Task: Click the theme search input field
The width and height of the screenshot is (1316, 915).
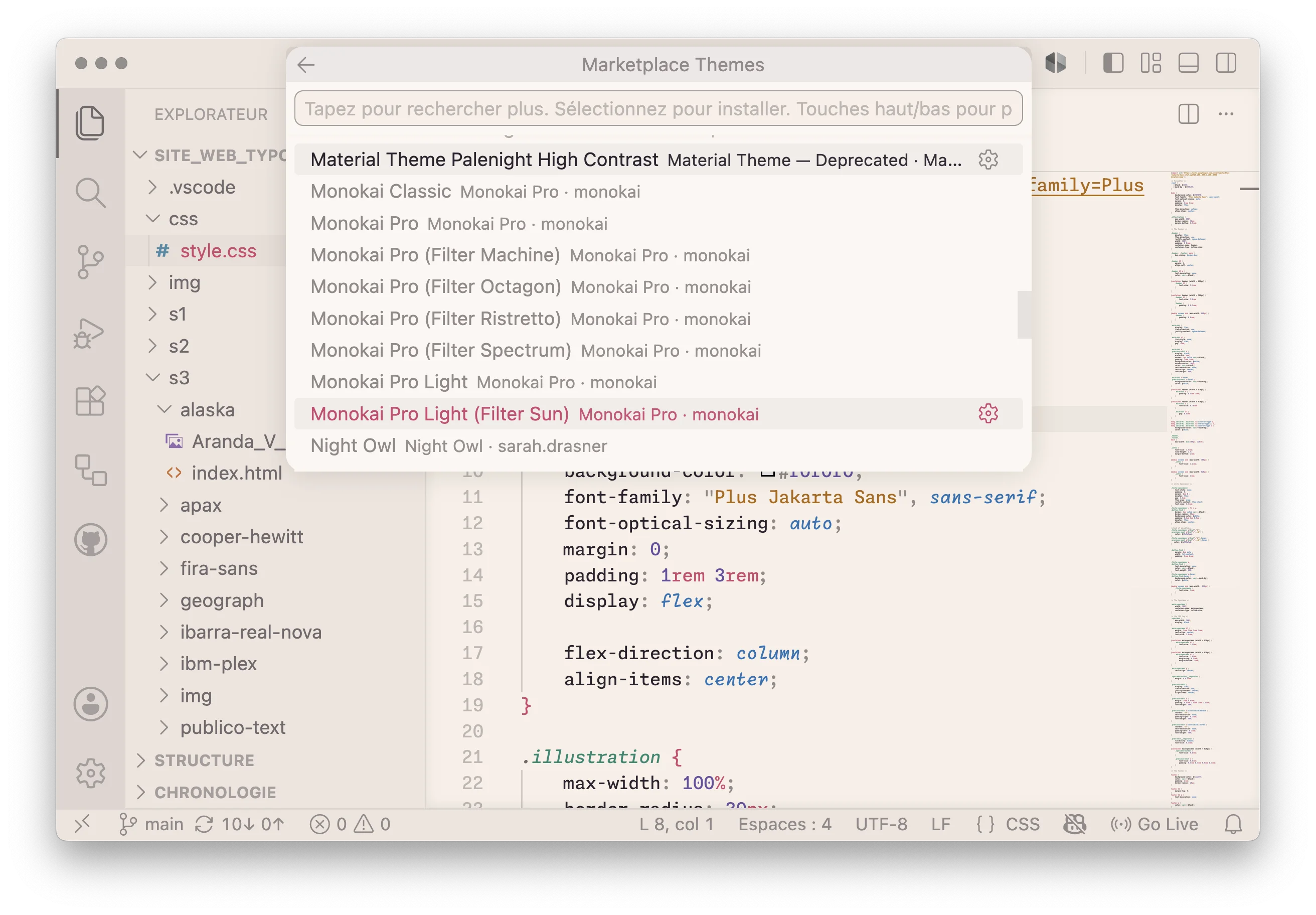Action: (x=658, y=108)
